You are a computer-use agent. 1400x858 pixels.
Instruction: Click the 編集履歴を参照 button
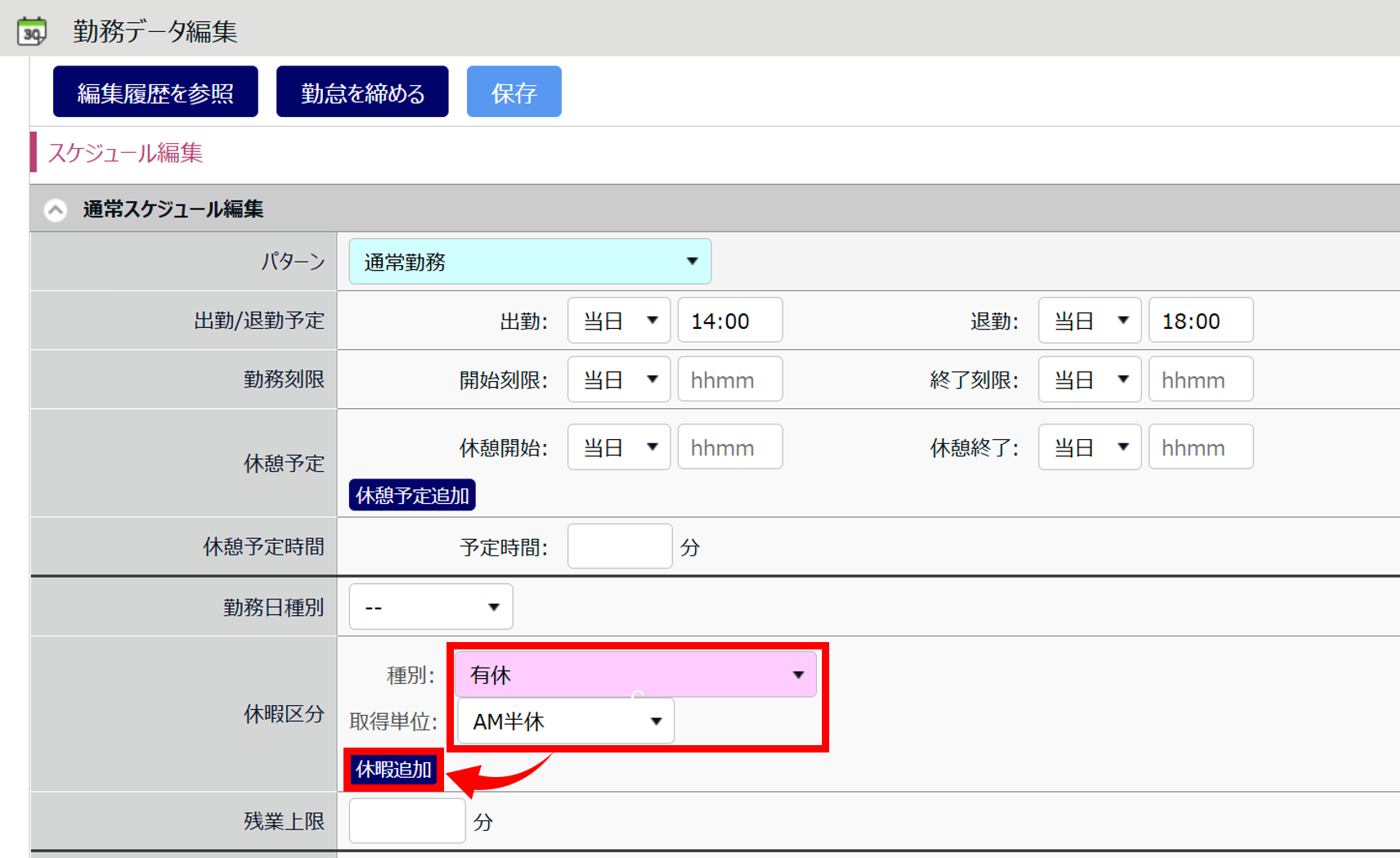(x=155, y=92)
